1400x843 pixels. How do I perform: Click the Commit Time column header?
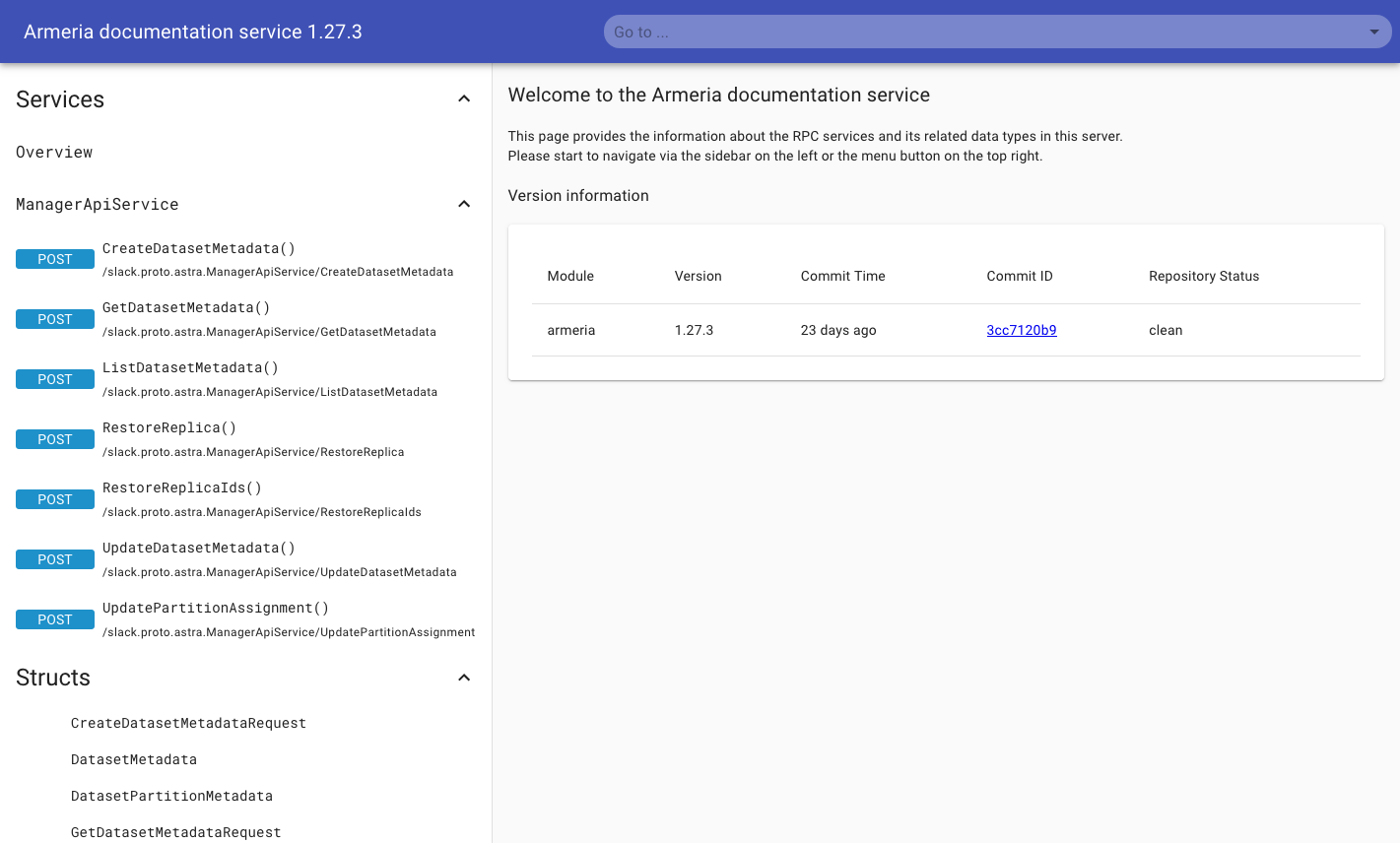(843, 276)
